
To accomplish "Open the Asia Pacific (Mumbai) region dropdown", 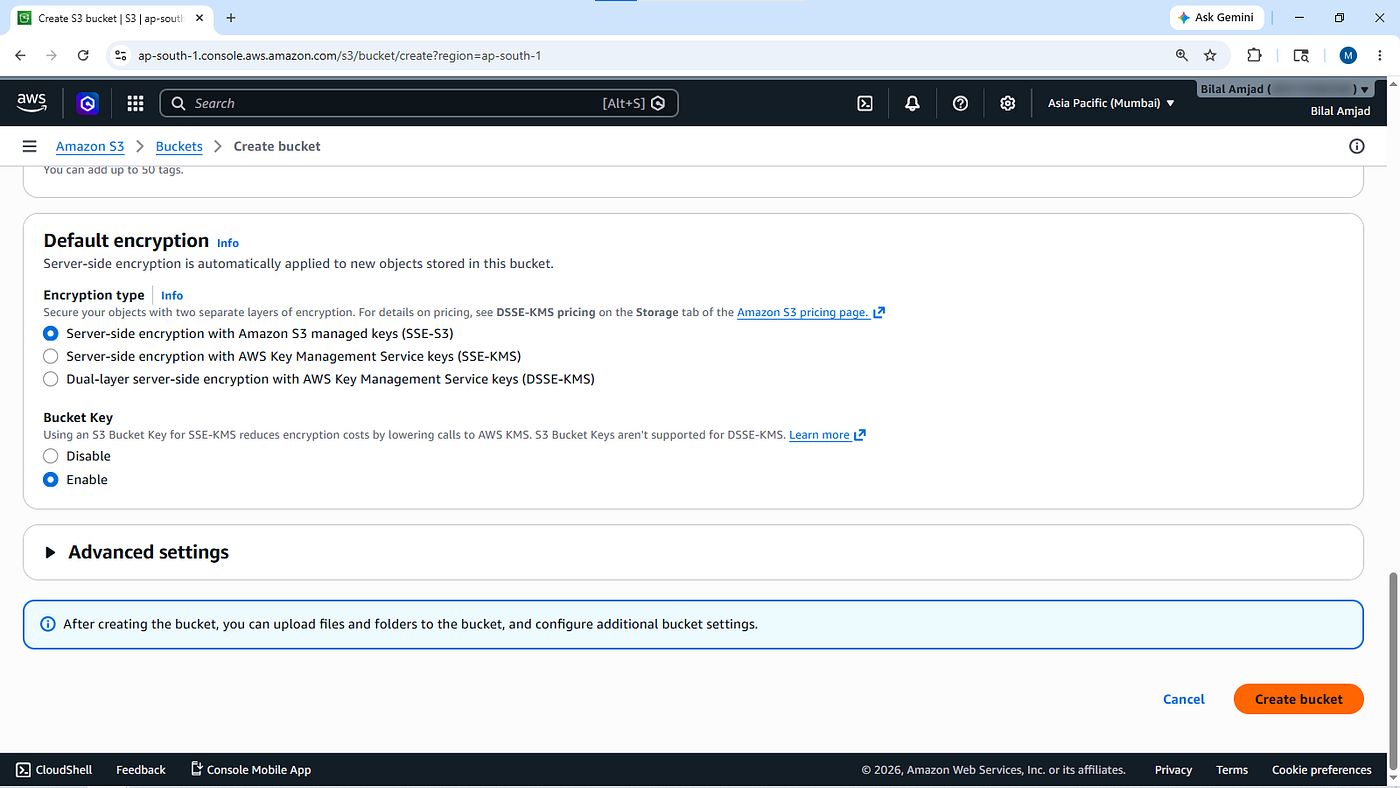I will 1111,103.
